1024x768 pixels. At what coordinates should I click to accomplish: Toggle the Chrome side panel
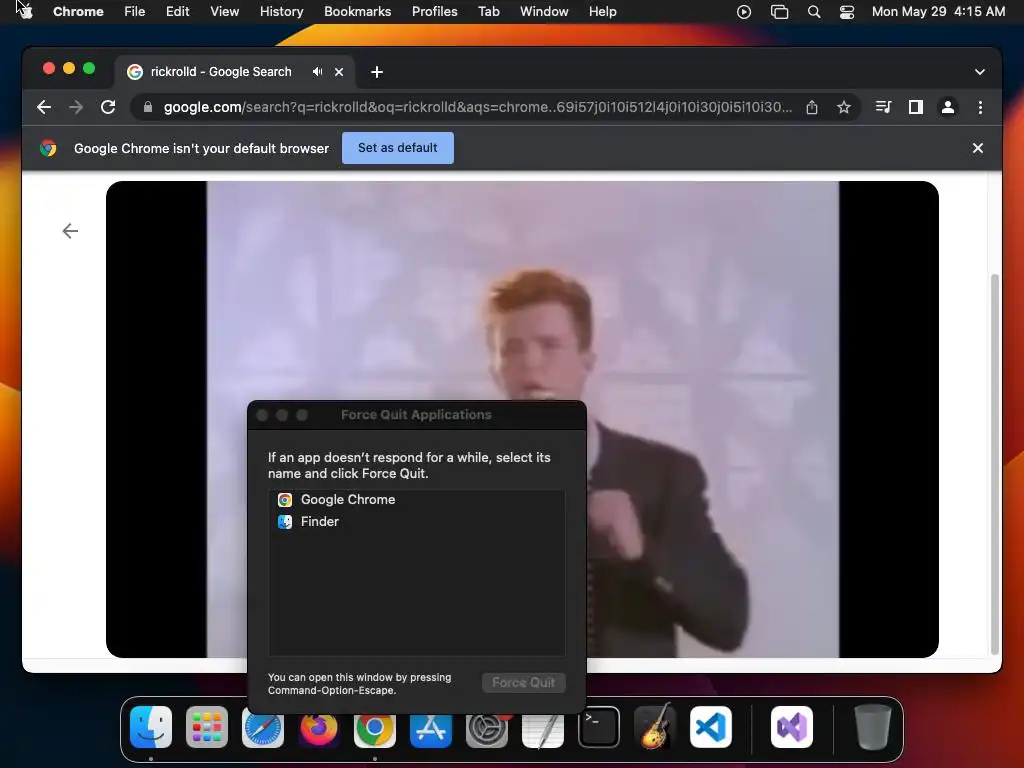coord(916,107)
